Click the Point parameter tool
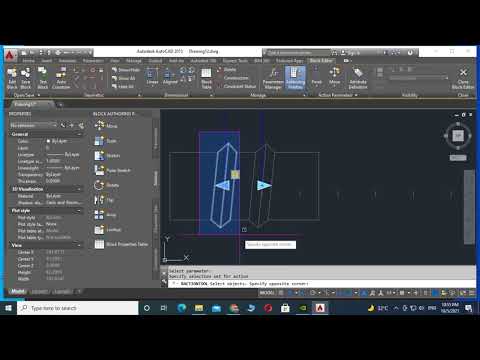 pyautogui.click(x=316, y=77)
